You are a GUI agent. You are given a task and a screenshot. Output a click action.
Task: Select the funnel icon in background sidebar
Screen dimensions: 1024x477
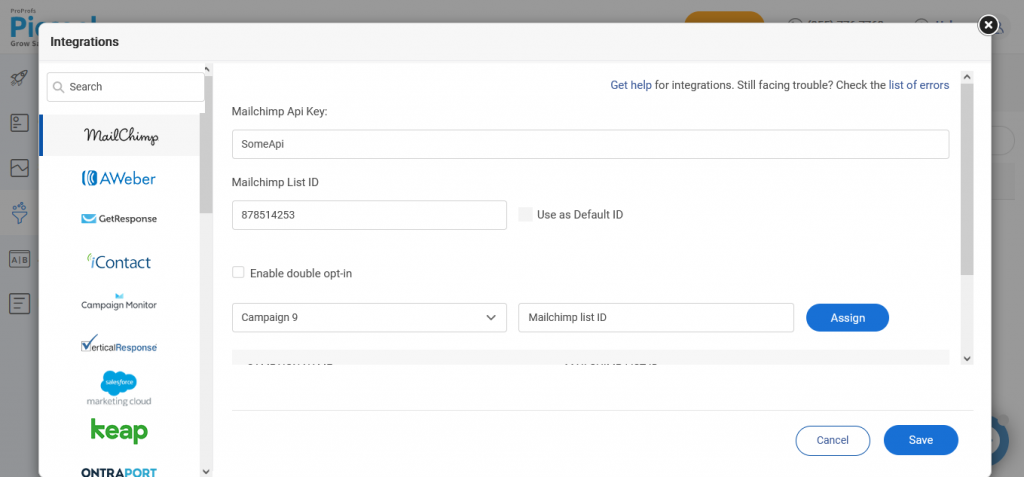(19, 213)
